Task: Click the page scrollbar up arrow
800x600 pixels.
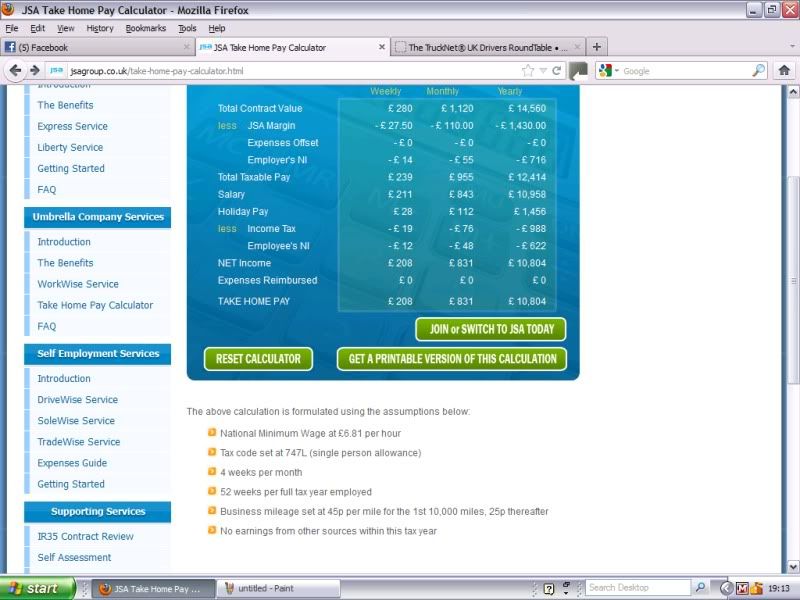Action: point(793,92)
